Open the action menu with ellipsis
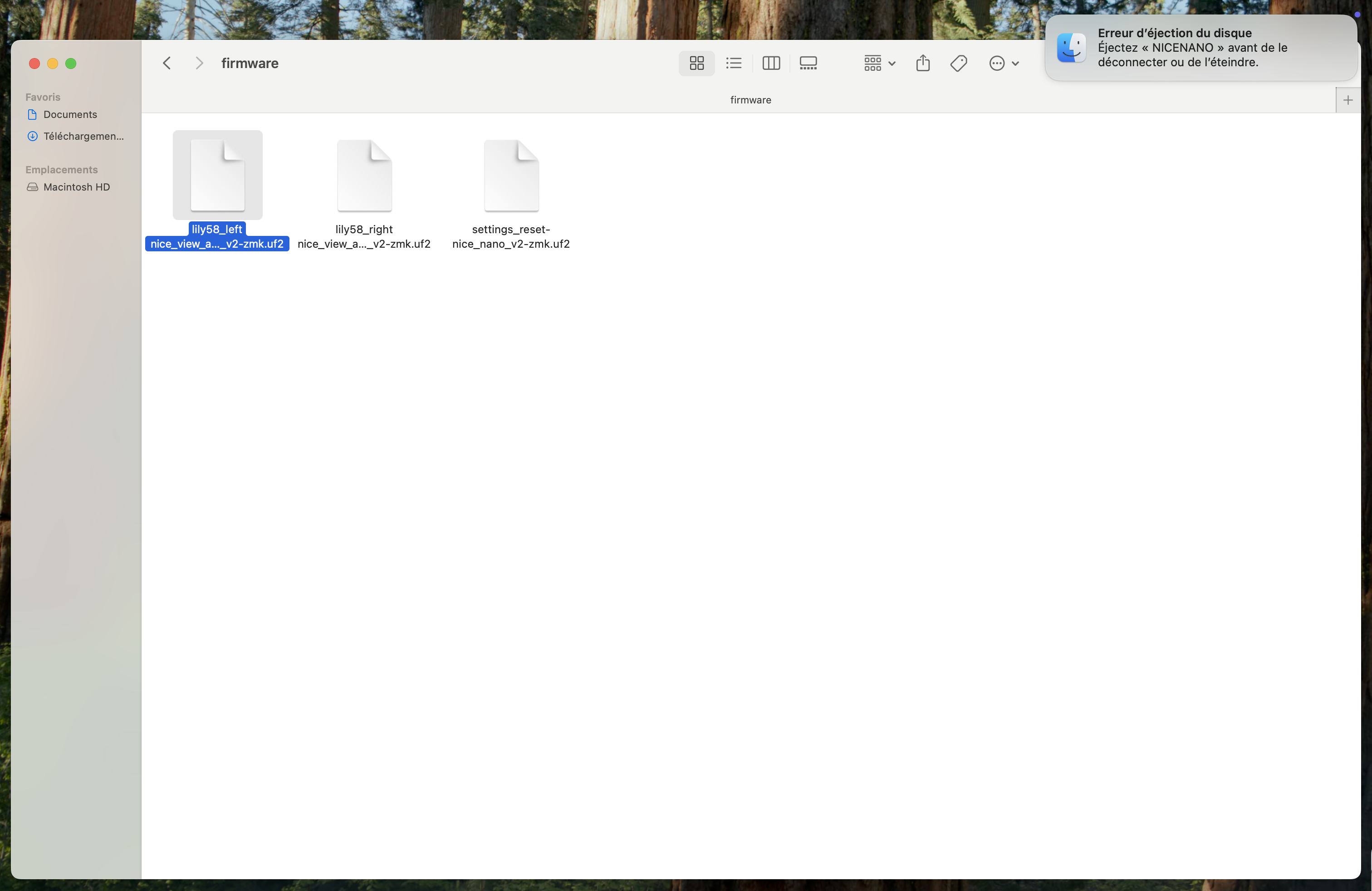Viewport: 1372px width, 891px height. [1003, 64]
